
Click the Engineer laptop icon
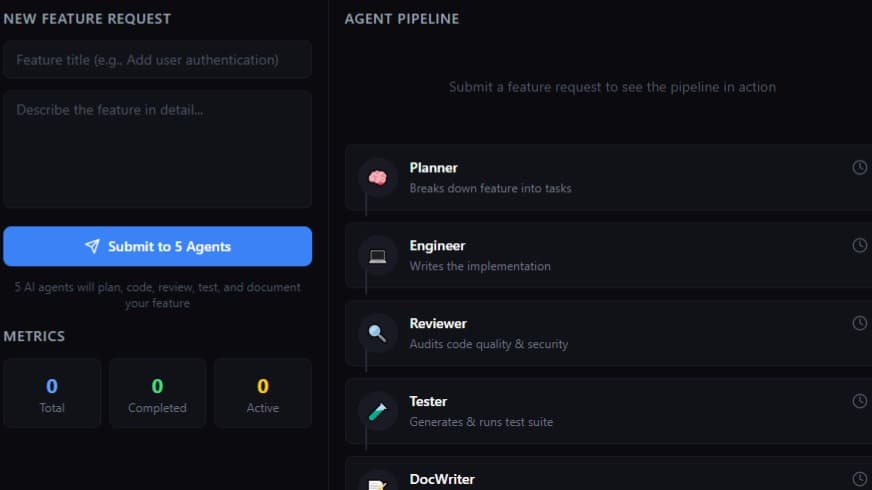378,256
